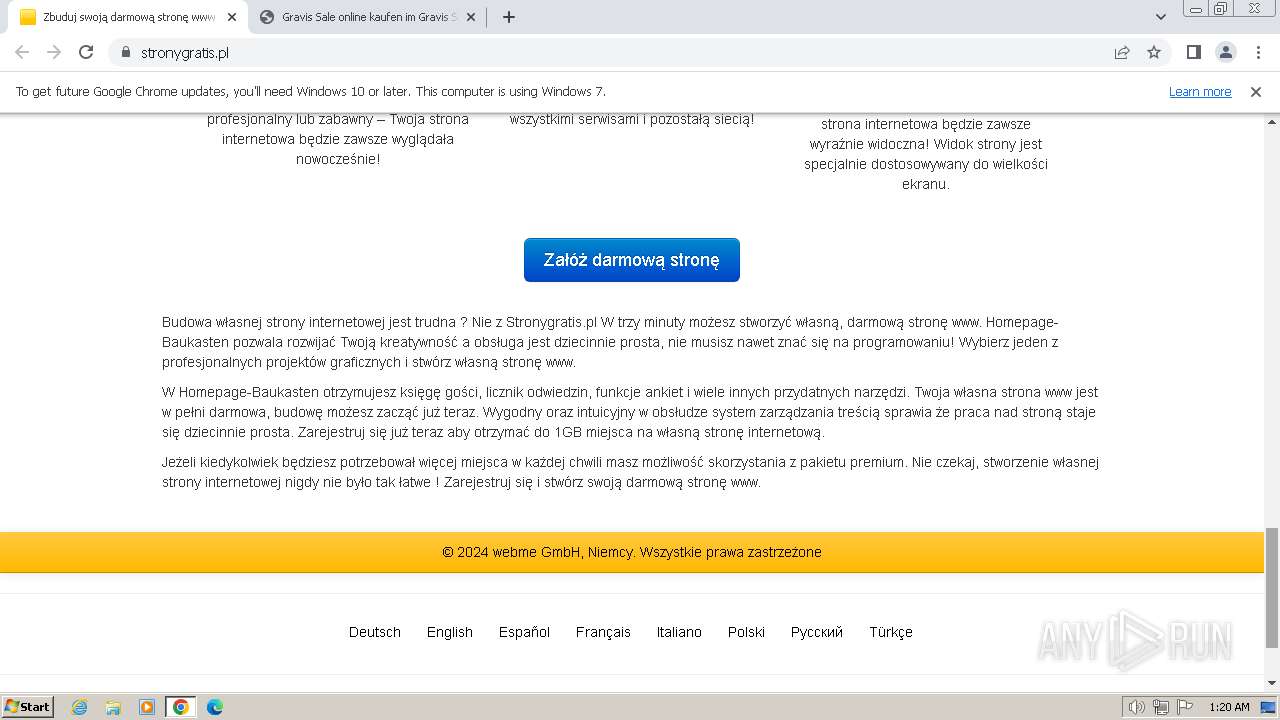Screen dimensions: 1280x720
Task: Switch site language to Polski
Action: 746,632
